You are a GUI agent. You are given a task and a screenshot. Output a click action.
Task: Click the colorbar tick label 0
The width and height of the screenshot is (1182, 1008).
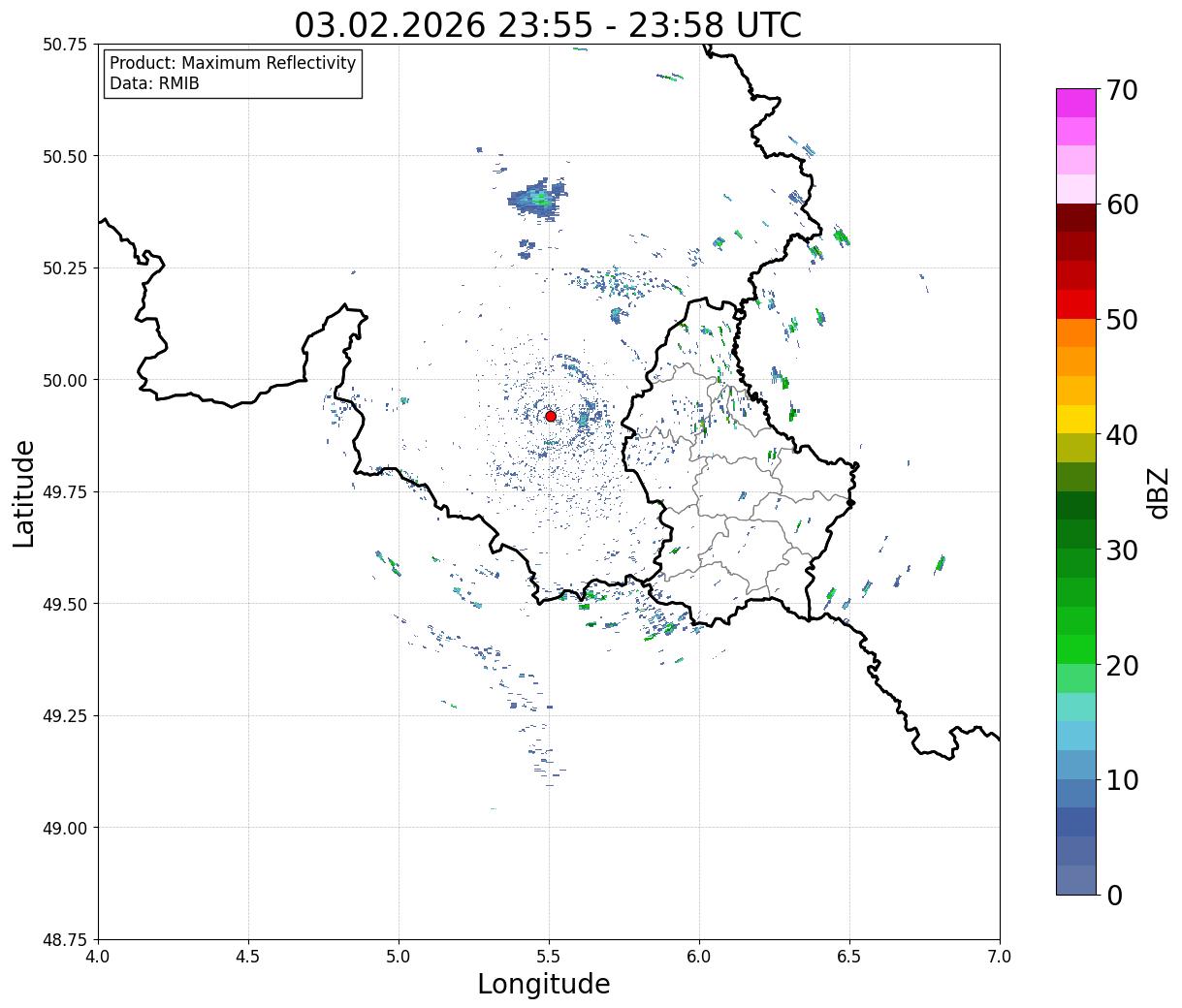click(1114, 896)
